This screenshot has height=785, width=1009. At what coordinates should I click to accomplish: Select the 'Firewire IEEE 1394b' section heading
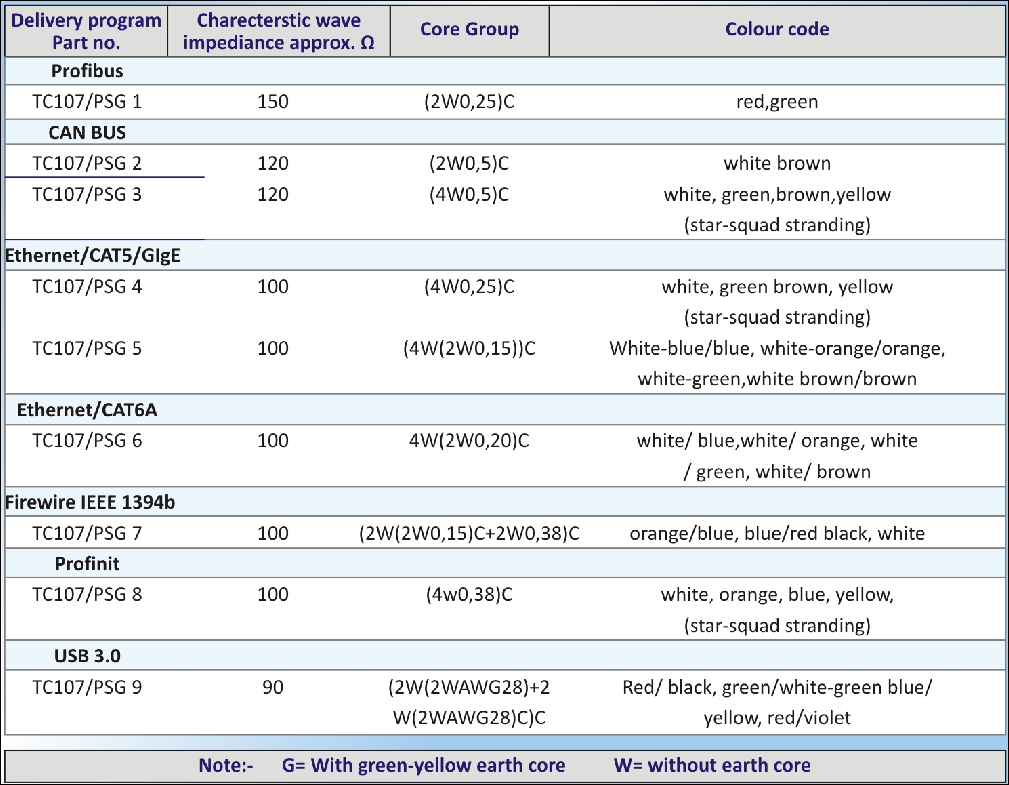90,503
